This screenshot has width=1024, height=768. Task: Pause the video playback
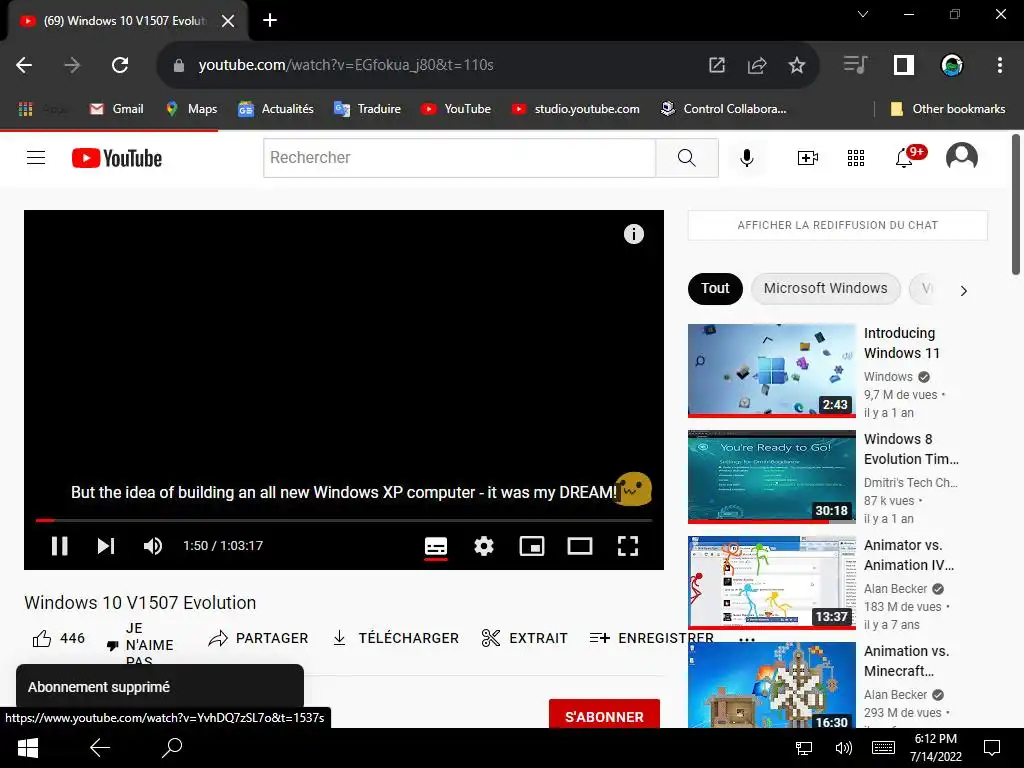59,546
